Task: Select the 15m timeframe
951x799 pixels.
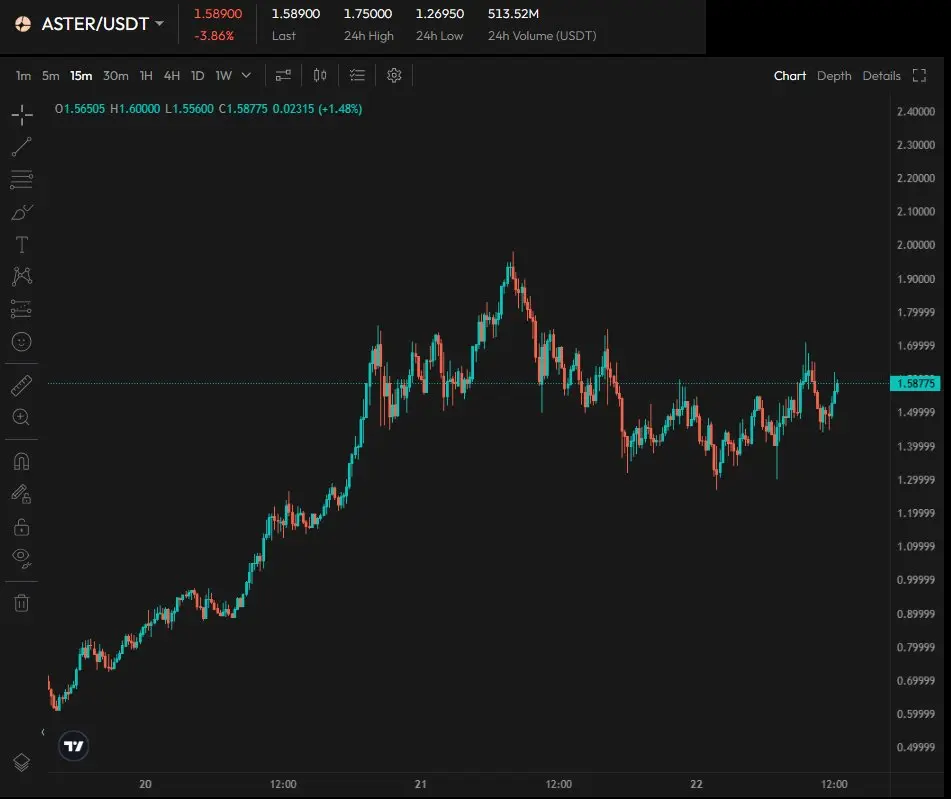Action: coord(81,76)
